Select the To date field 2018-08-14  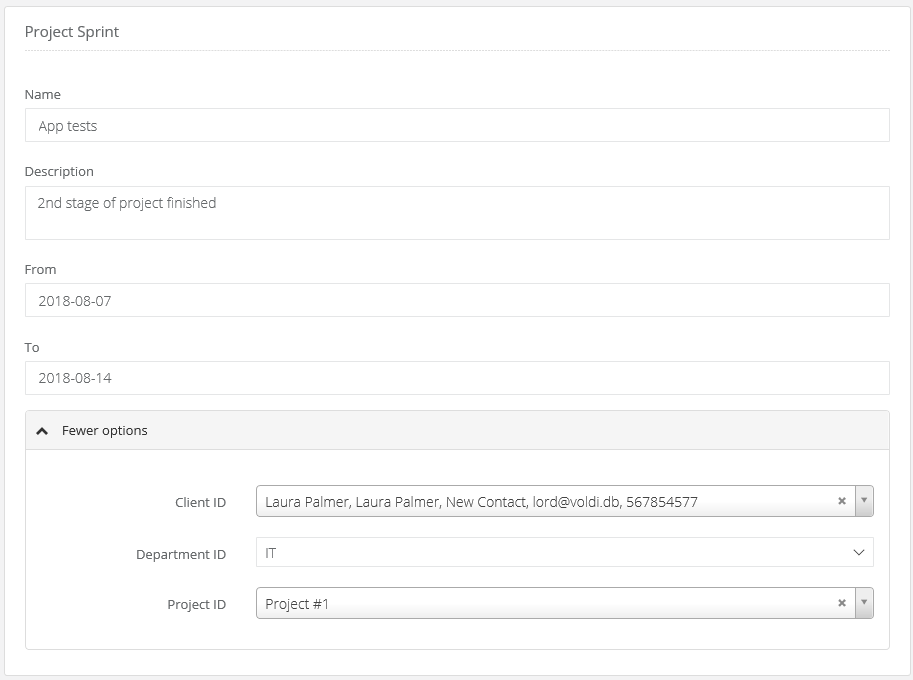pyautogui.click(x=456, y=378)
